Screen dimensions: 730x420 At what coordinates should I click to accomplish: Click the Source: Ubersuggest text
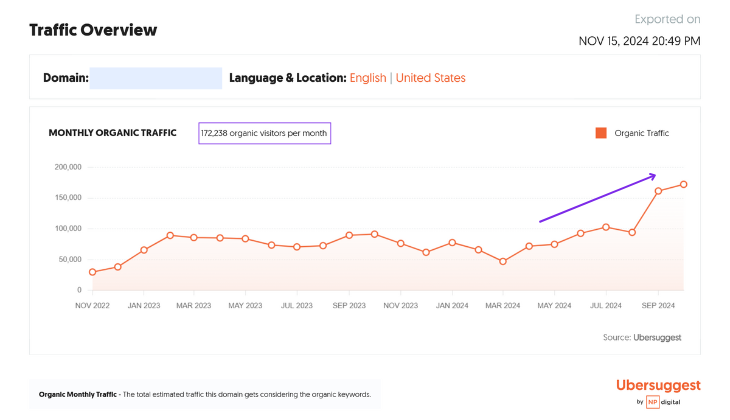[641, 338]
